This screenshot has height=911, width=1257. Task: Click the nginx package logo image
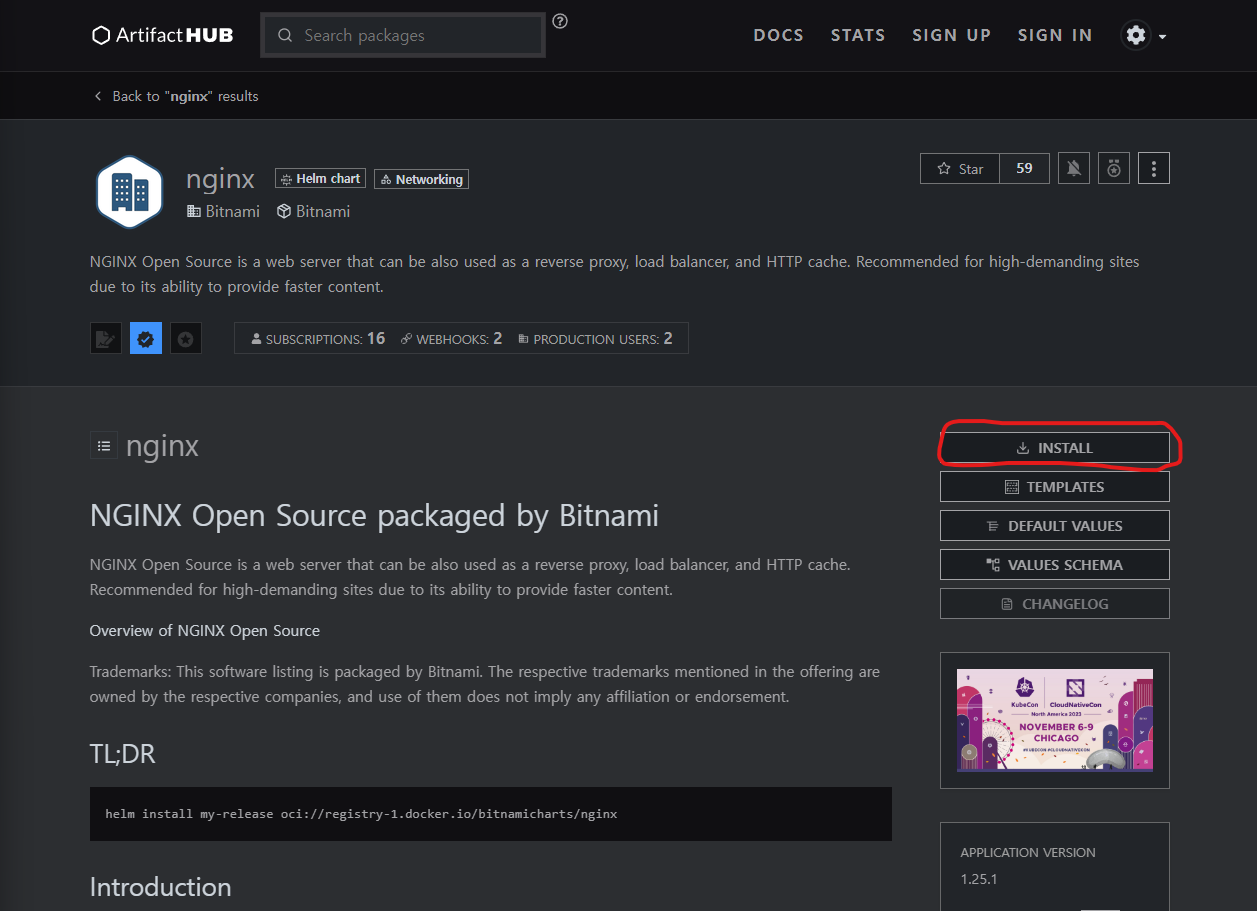click(129, 192)
